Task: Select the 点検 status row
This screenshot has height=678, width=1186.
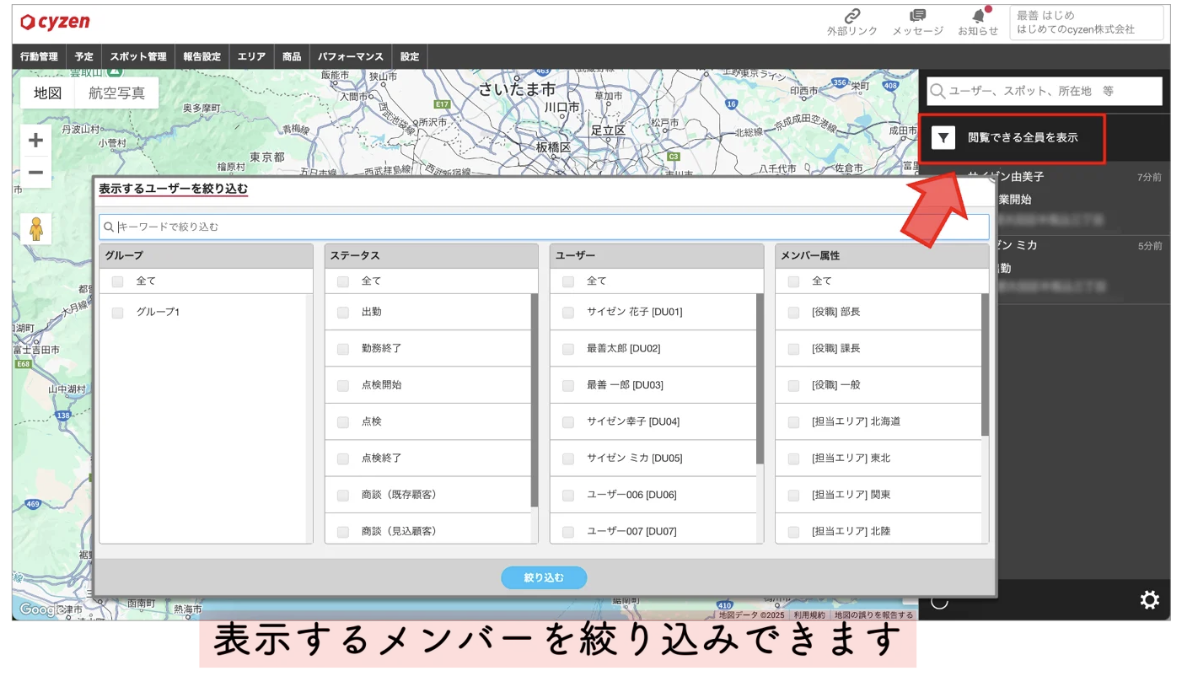Action: click(x=428, y=422)
